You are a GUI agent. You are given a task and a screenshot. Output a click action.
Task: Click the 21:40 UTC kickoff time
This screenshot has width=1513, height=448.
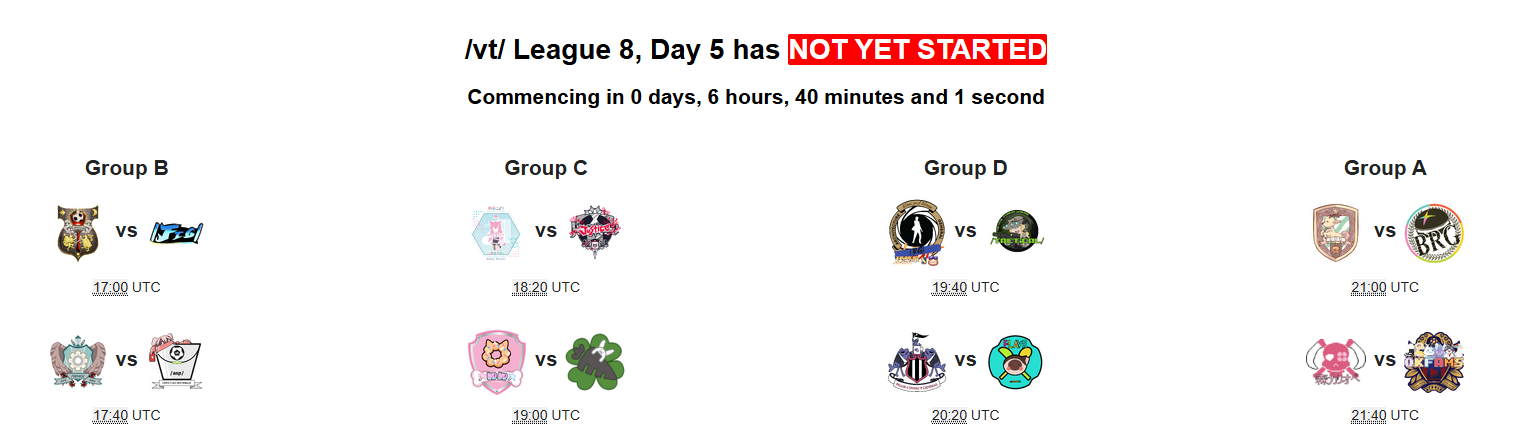click(x=1385, y=415)
